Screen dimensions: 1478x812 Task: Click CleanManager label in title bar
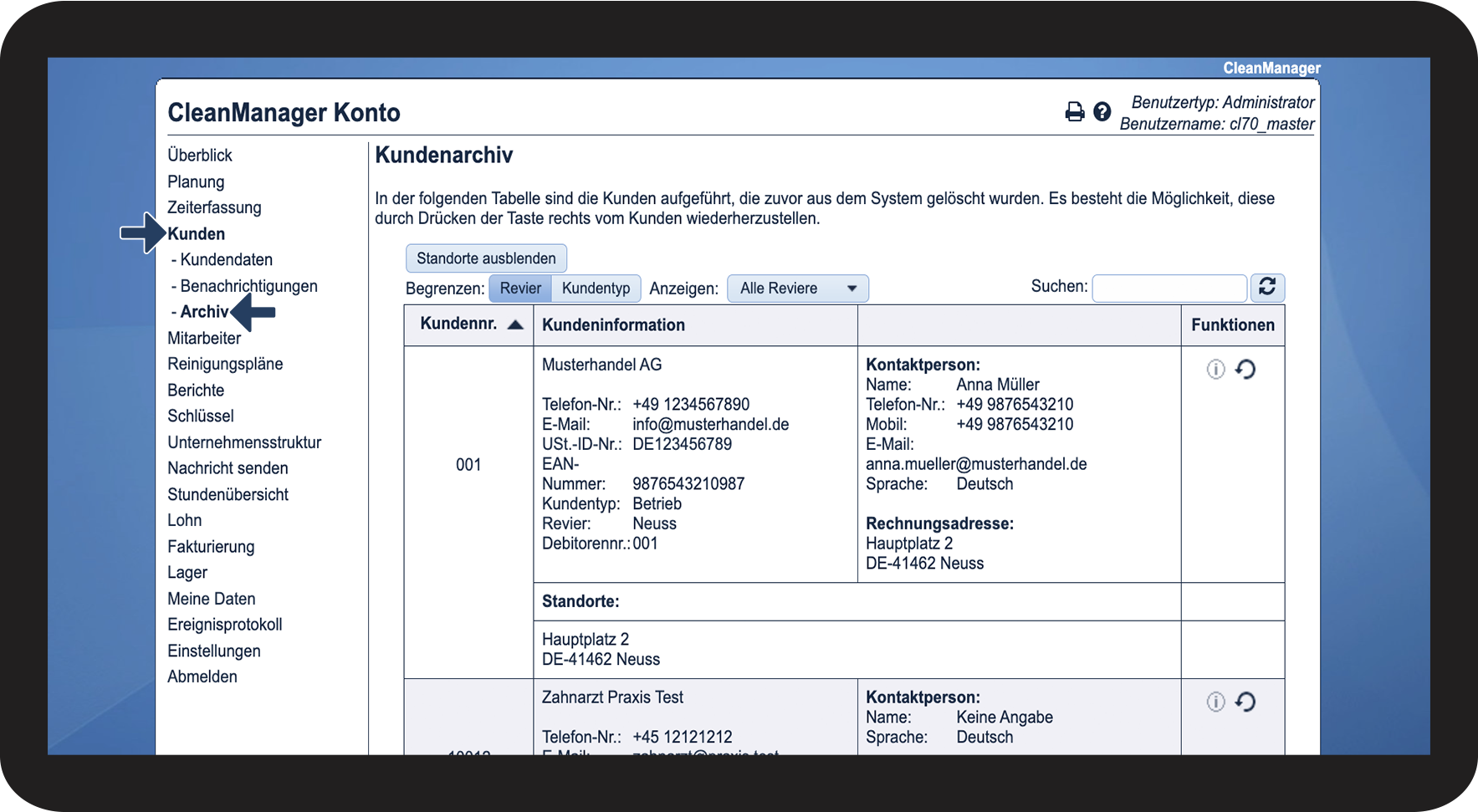point(1271,68)
